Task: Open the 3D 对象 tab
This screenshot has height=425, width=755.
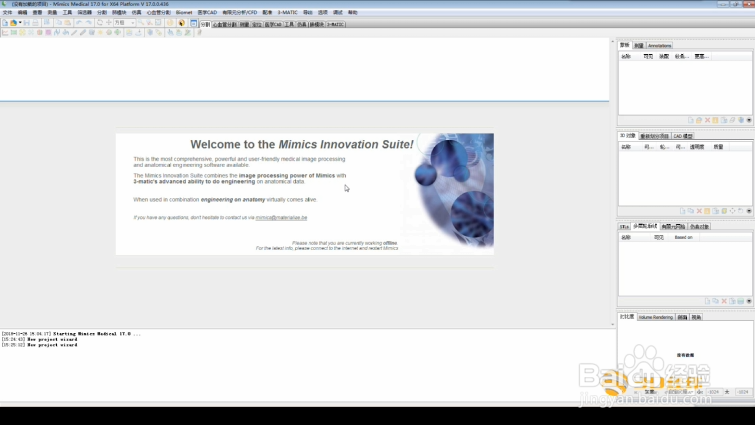Action: 627,136
